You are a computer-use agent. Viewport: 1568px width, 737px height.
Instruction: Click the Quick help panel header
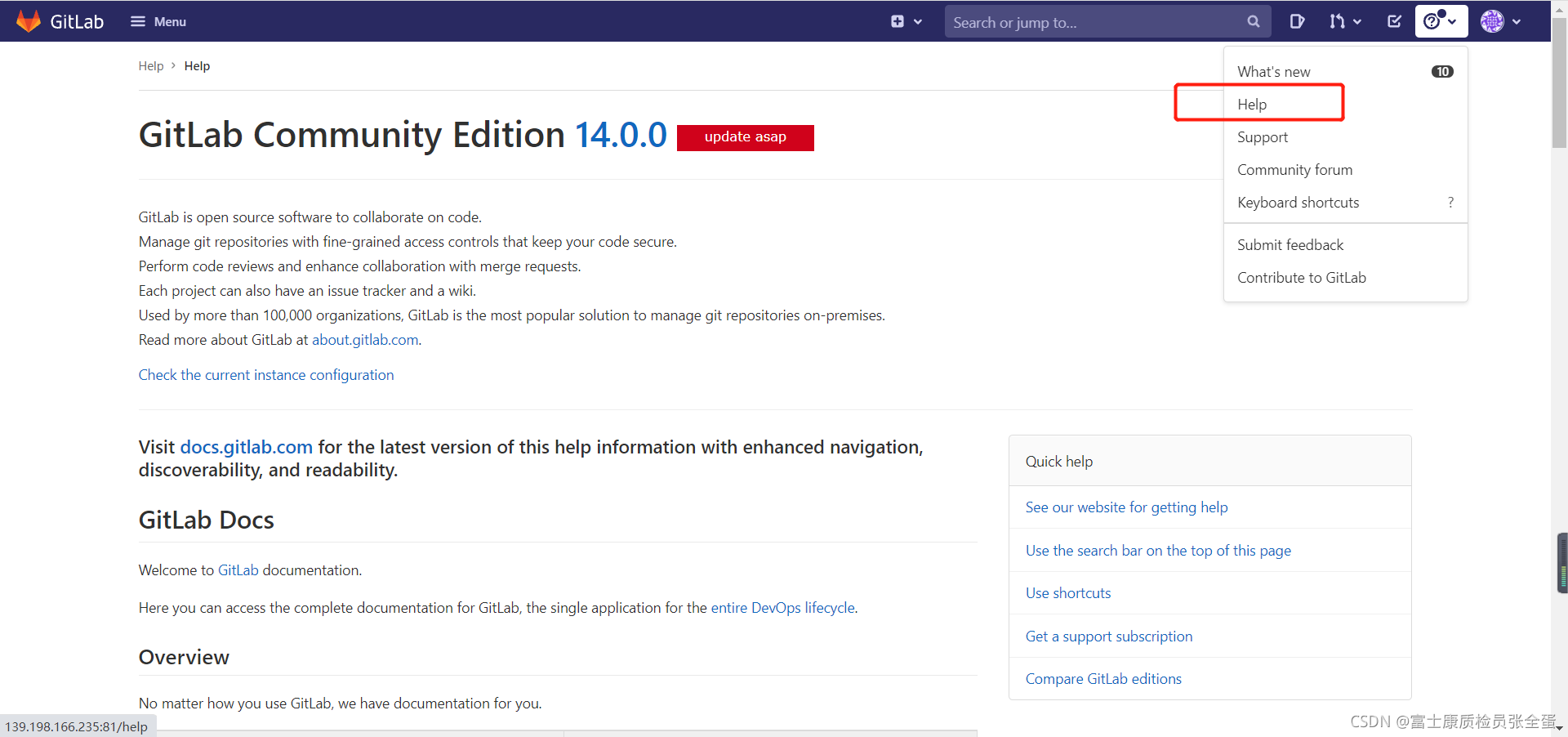(x=1210, y=462)
